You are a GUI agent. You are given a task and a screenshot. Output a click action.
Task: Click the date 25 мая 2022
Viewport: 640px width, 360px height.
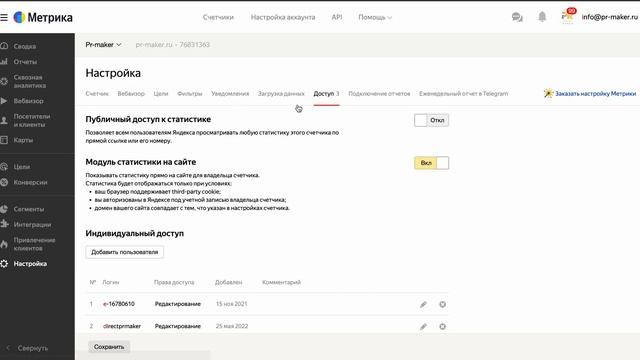tap(232, 326)
